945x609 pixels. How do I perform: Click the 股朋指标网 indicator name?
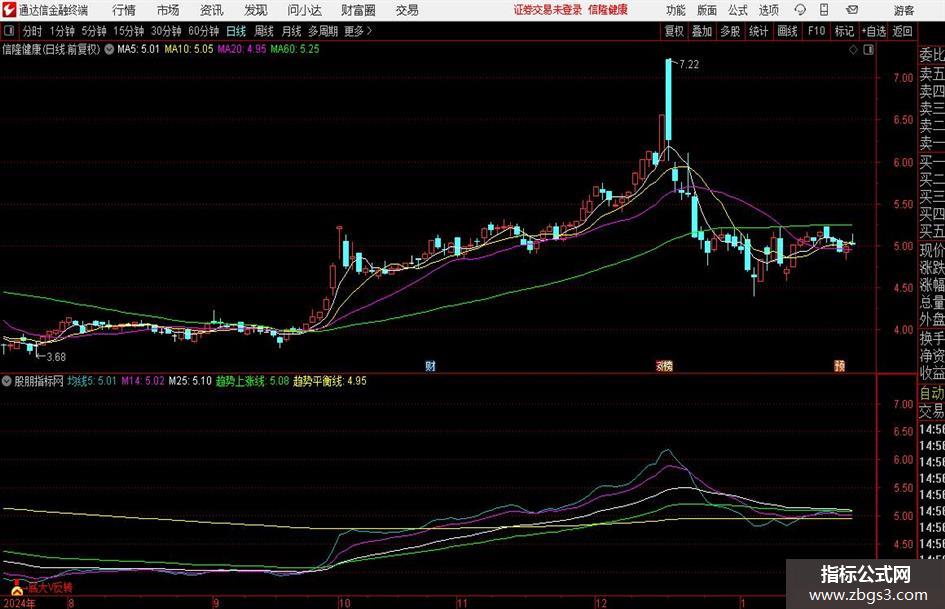pyautogui.click(x=39, y=381)
